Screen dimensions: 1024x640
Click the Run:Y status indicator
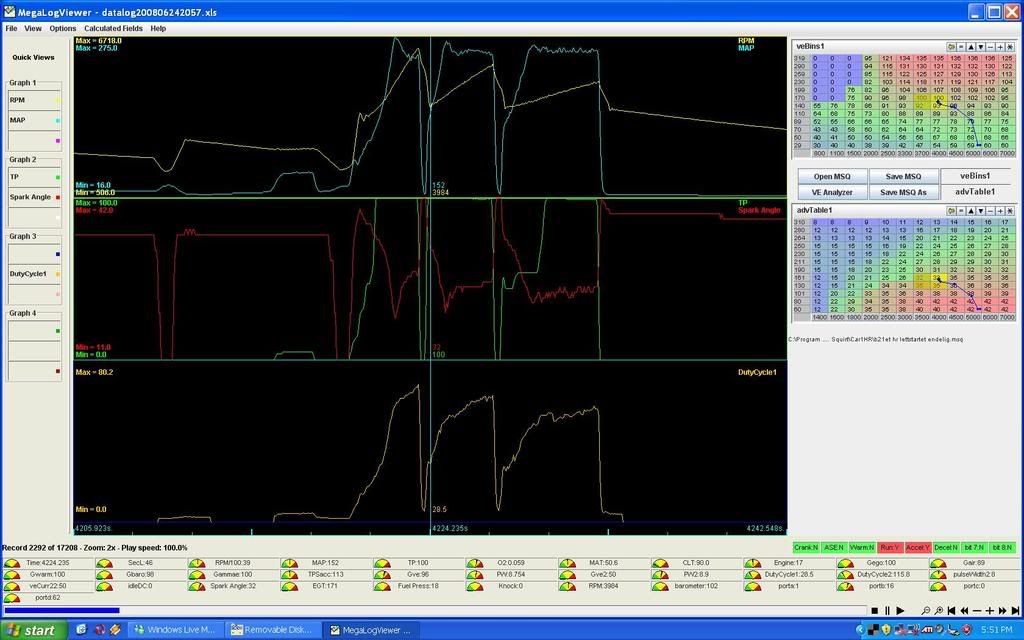tap(889, 547)
